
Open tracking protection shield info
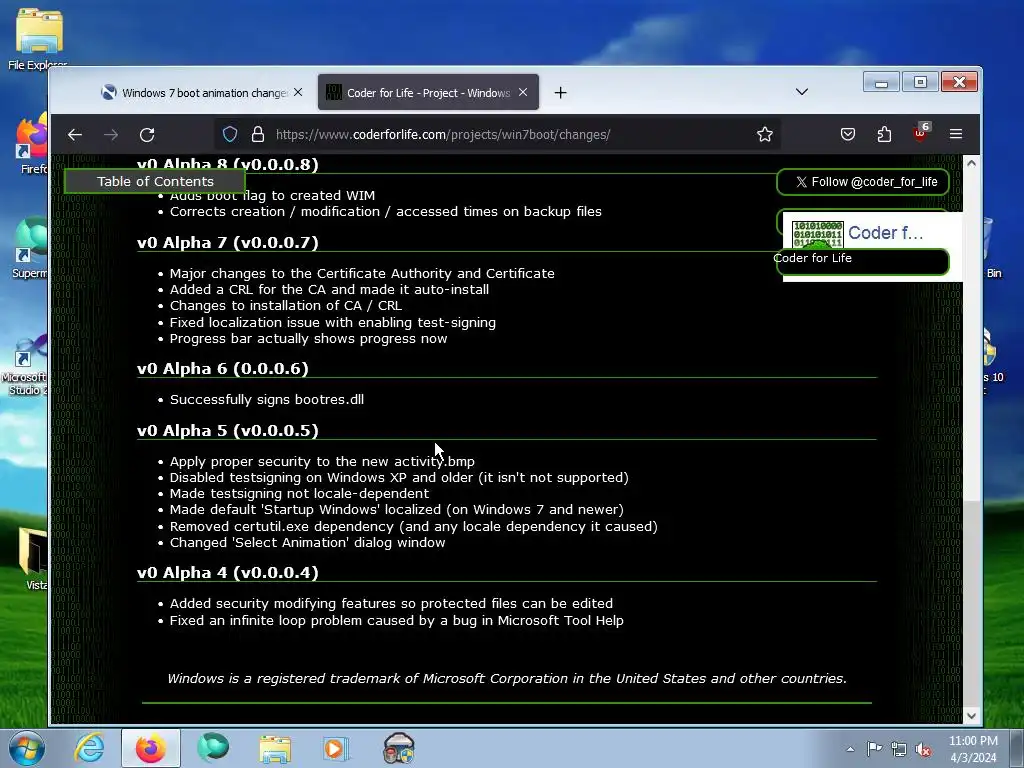point(230,135)
